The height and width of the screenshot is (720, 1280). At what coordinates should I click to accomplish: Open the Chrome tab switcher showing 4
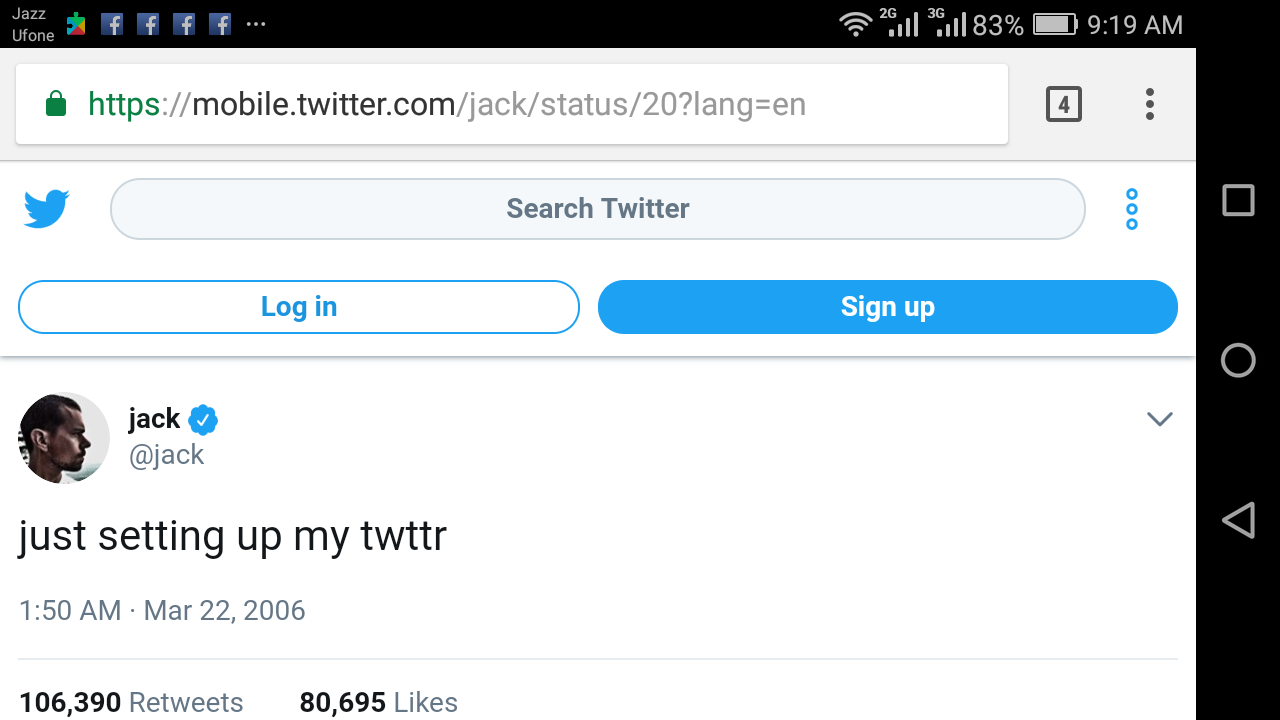click(1063, 104)
